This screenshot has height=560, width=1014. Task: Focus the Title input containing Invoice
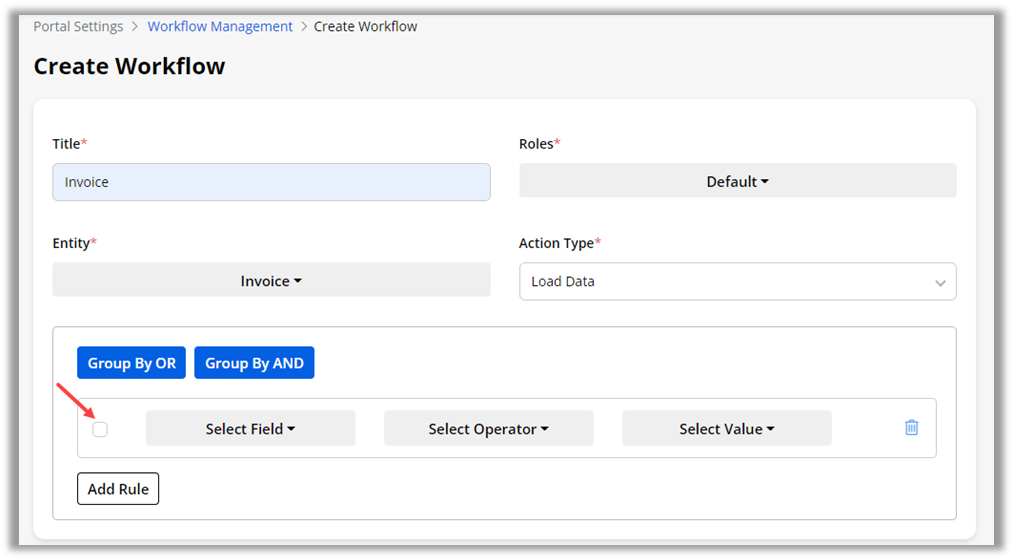point(271,182)
